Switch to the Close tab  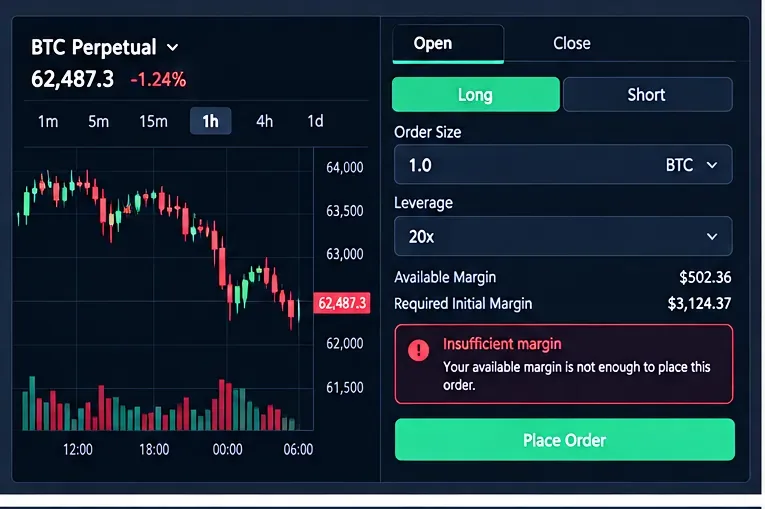572,43
